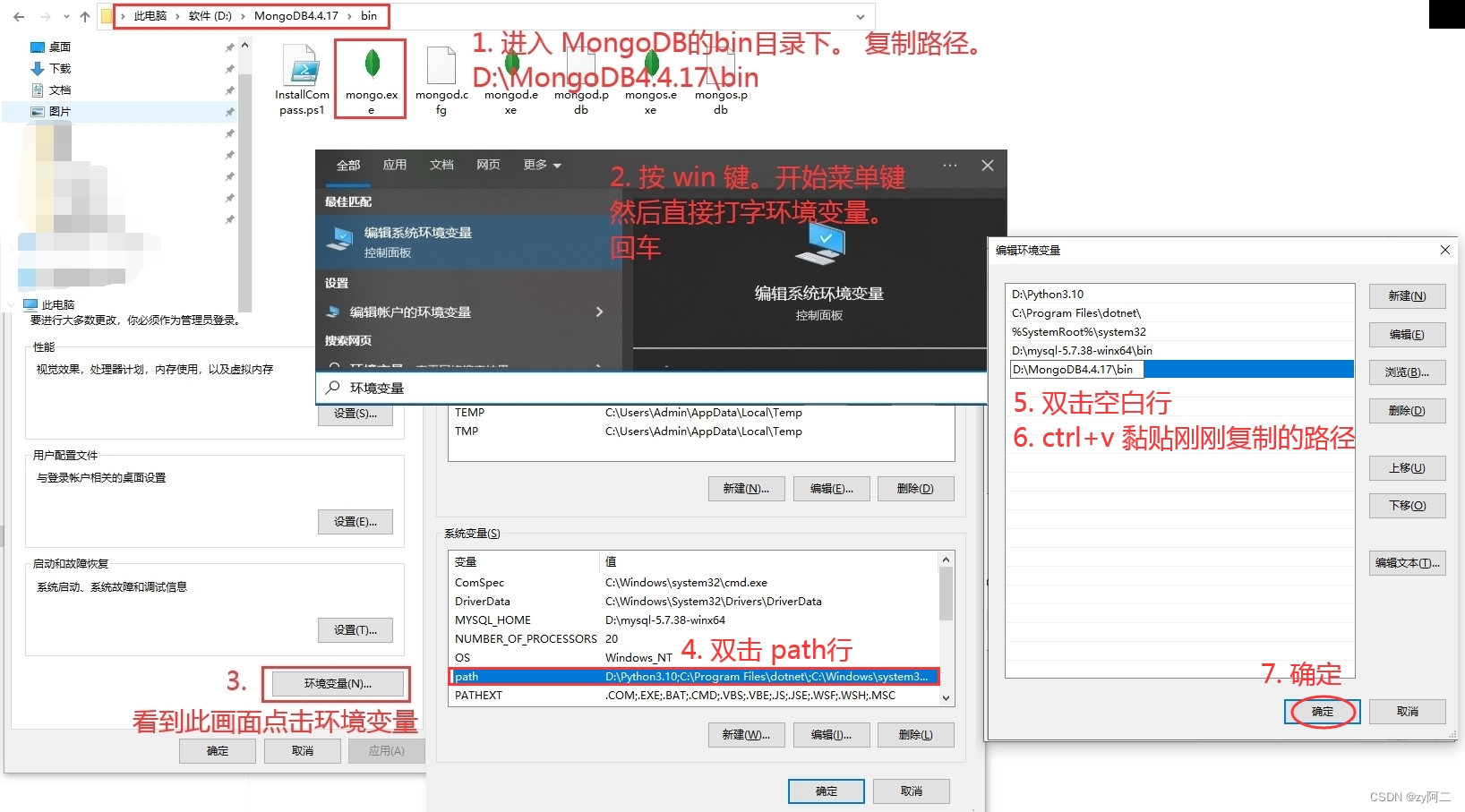Click the 环境变量(N)... button

[x=337, y=683]
